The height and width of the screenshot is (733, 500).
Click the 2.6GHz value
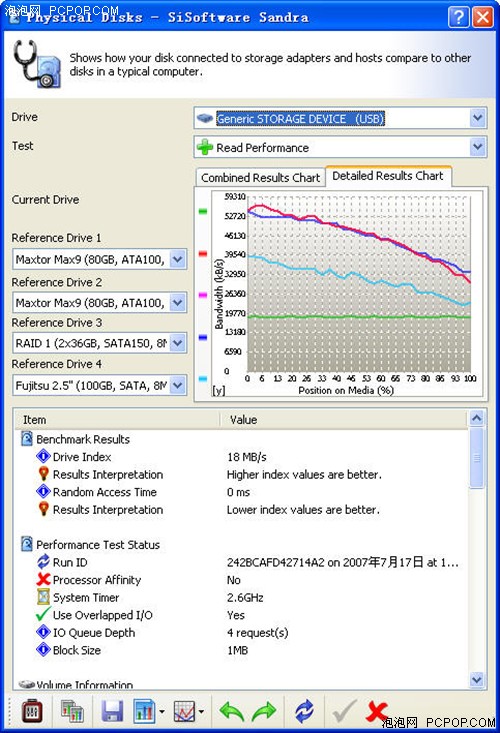245,597
